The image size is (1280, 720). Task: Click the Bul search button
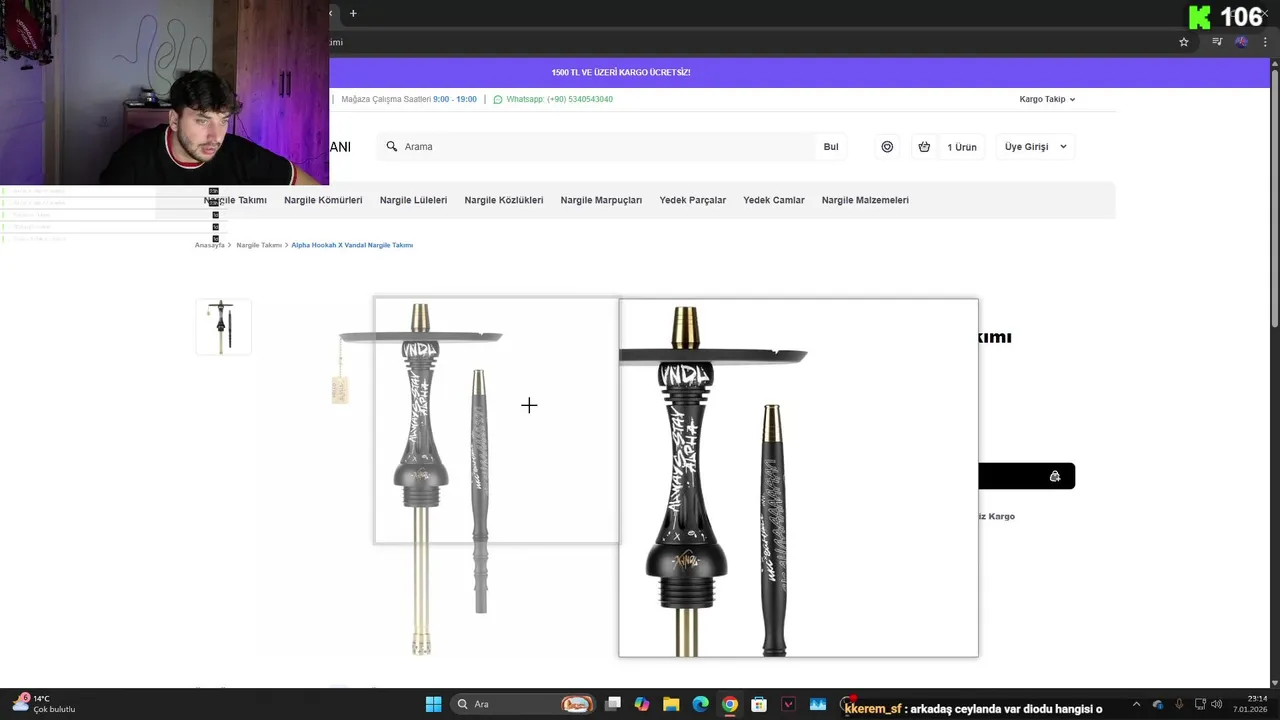(x=831, y=146)
